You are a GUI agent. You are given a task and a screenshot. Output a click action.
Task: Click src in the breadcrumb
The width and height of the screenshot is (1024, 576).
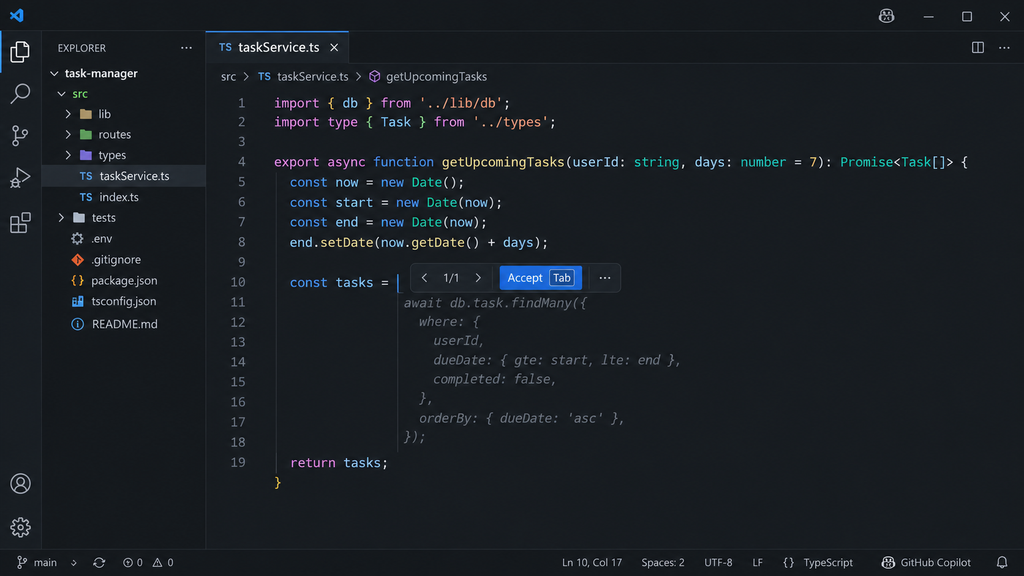click(228, 76)
